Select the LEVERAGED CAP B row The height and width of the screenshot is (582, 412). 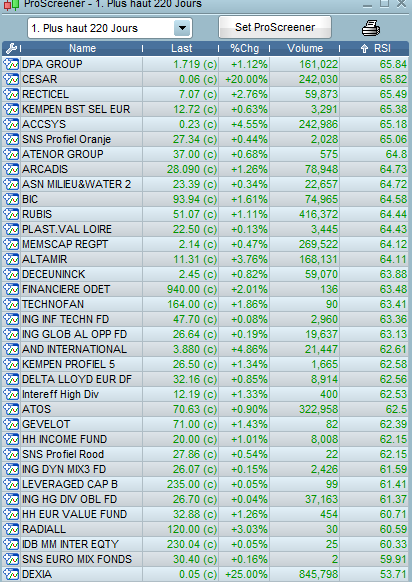tap(205, 484)
